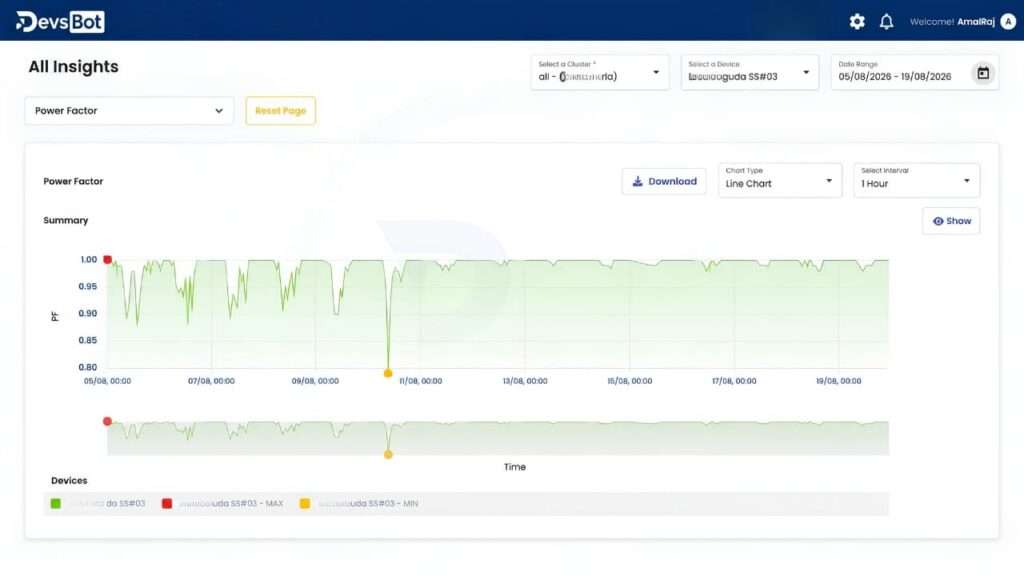Click the red MAX marker on main chart

point(108,260)
